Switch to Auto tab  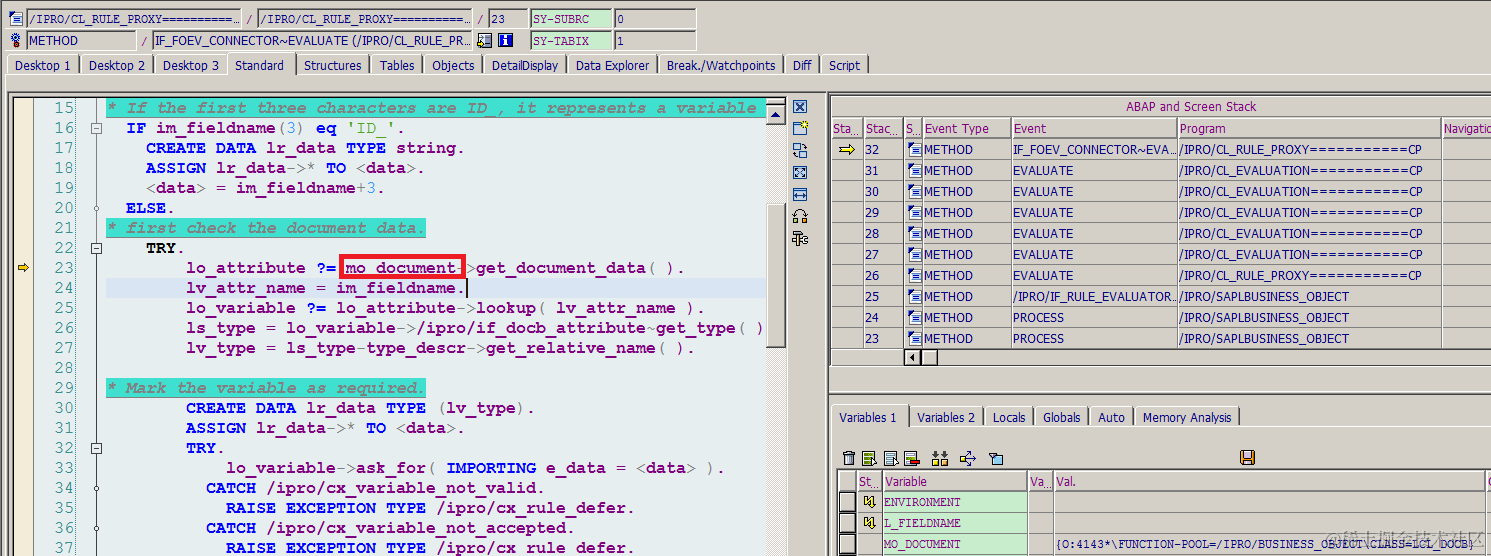1111,417
